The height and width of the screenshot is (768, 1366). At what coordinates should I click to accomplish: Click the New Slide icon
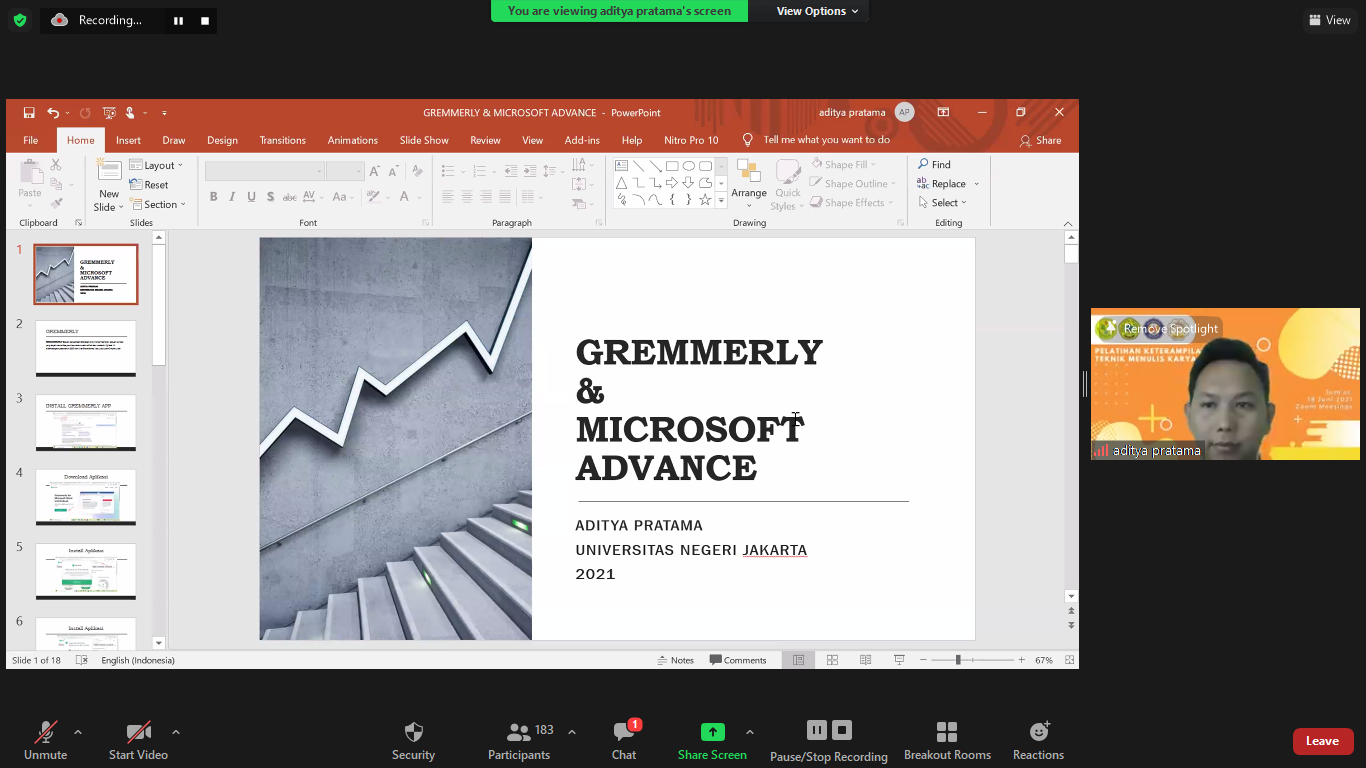coord(109,170)
